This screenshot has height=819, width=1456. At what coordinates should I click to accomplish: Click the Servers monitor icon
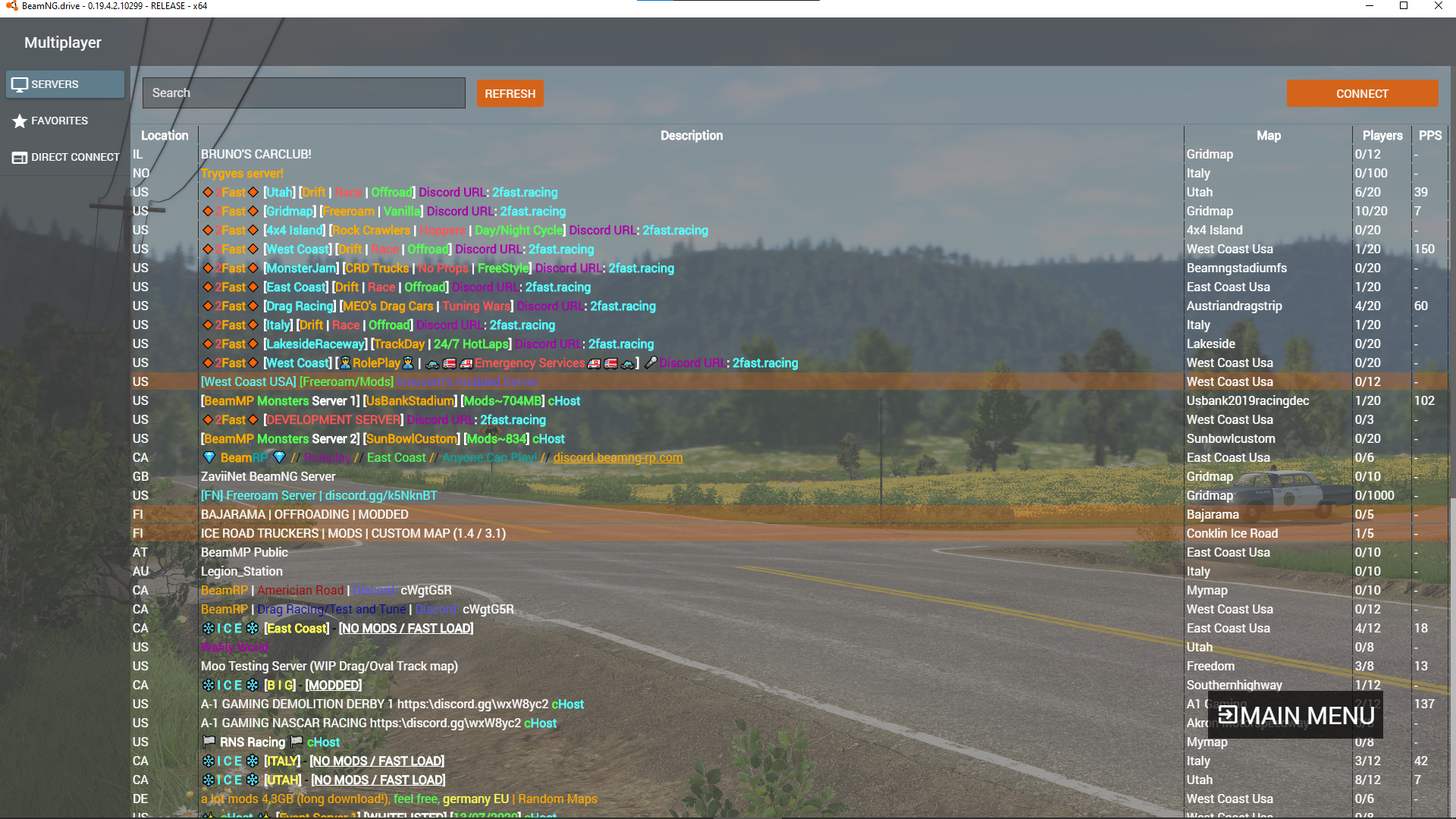(20, 84)
